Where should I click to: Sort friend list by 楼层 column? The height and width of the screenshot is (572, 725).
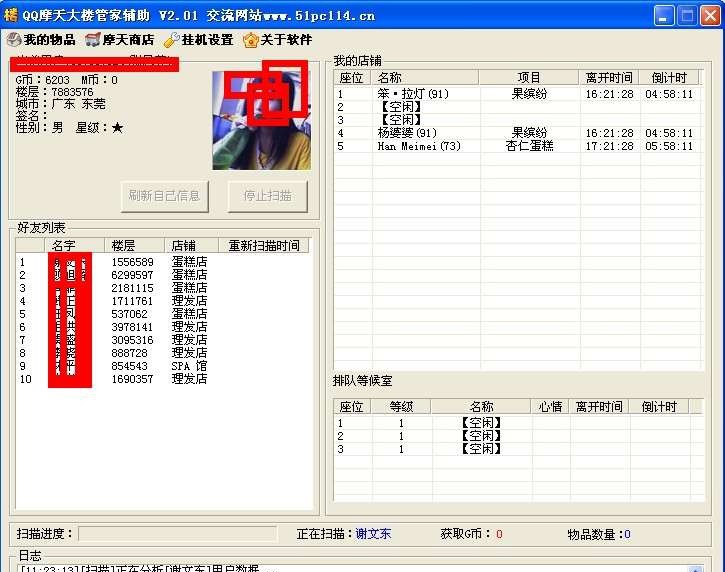click(134, 245)
